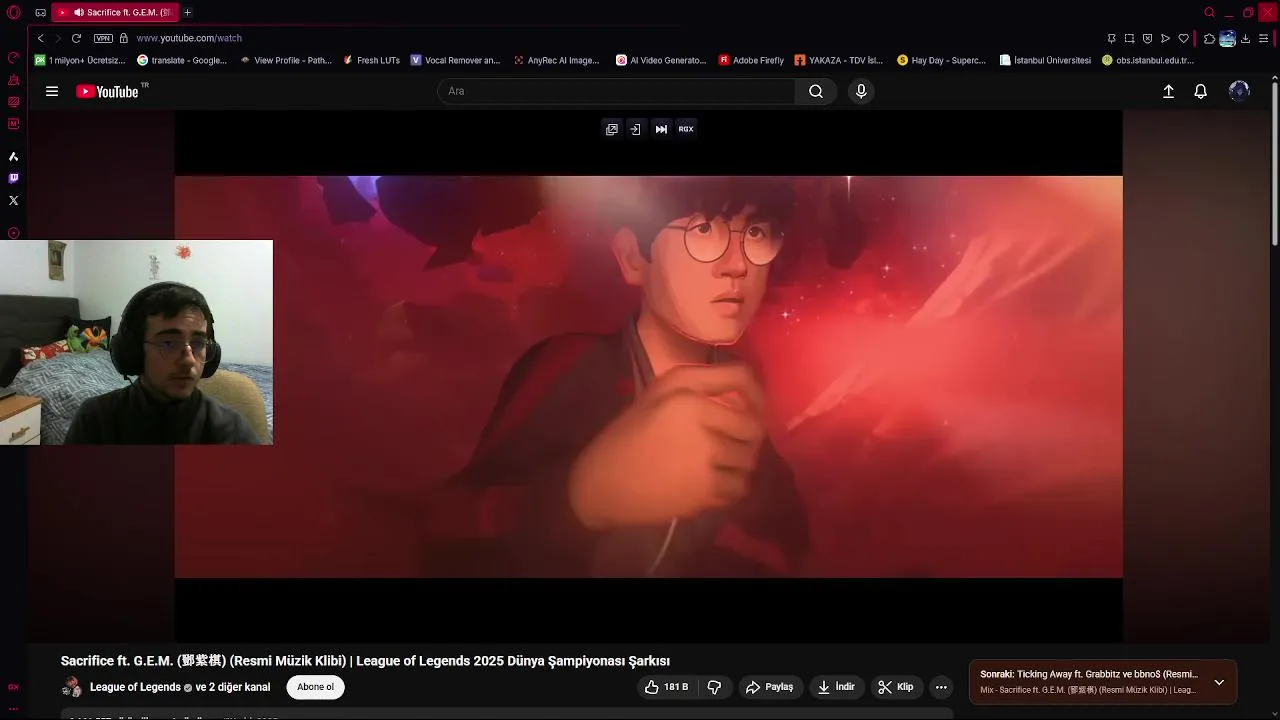Toggle the VPN badge in address bar
Image resolution: width=1280 pixels, height=720 pixels.
103,38
